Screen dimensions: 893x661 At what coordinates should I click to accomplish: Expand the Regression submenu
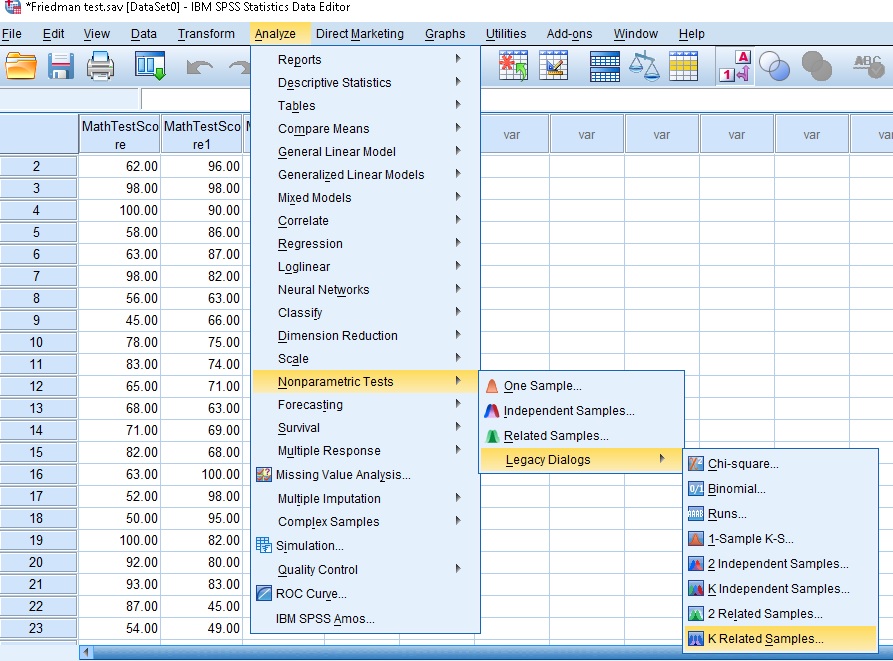310,244
